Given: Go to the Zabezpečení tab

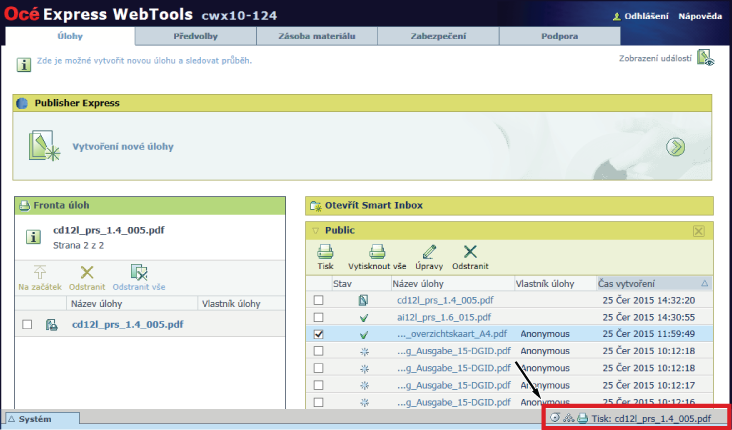Looking at the screenshot, I should pos(438,36).
